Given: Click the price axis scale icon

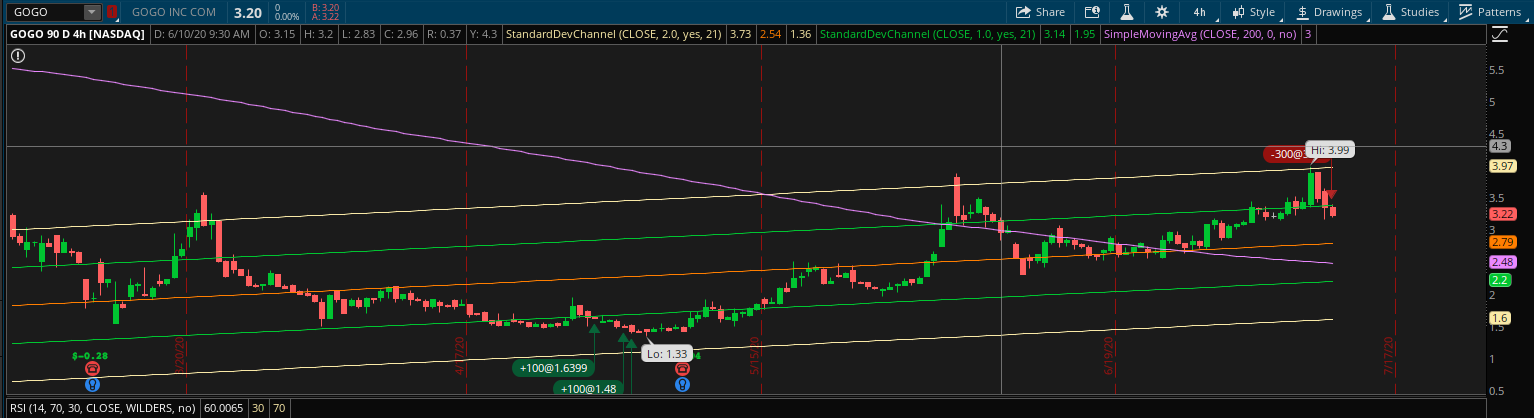Looking at the screenshot, I should click(1499, 35).
